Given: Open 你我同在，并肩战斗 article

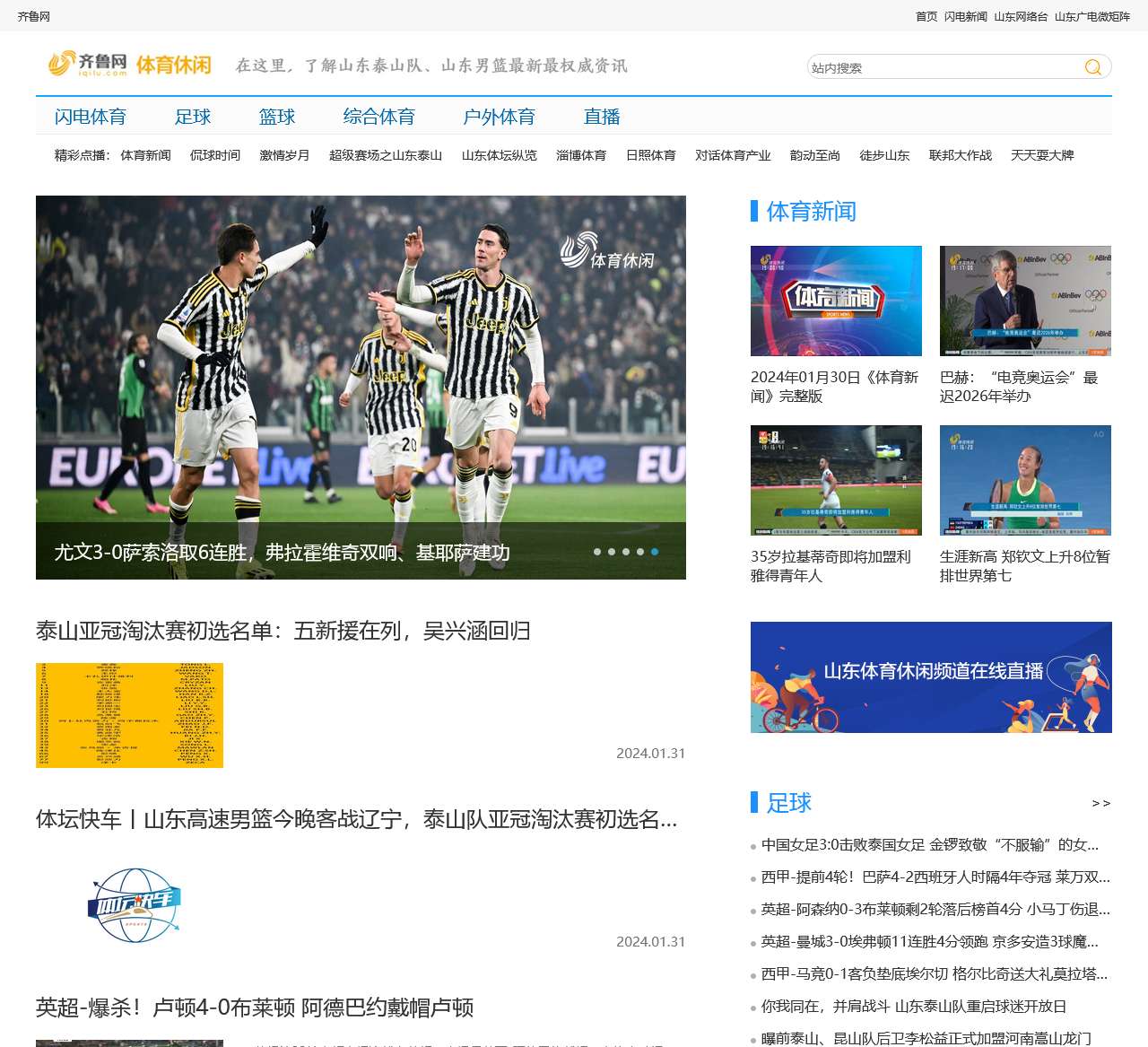Looking at the screenshot, I should point(914,1007).
